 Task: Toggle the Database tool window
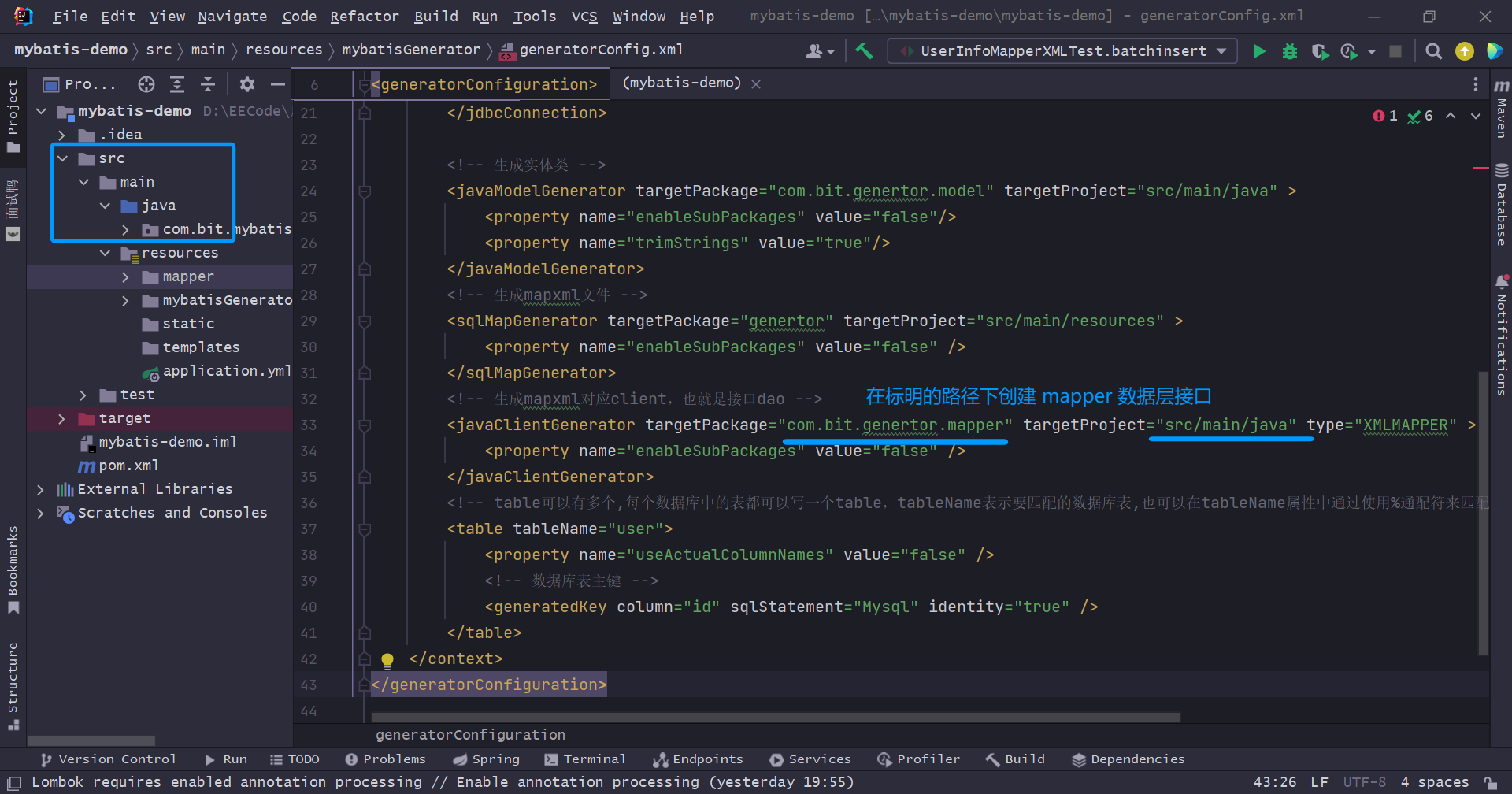coord(1501,205)
